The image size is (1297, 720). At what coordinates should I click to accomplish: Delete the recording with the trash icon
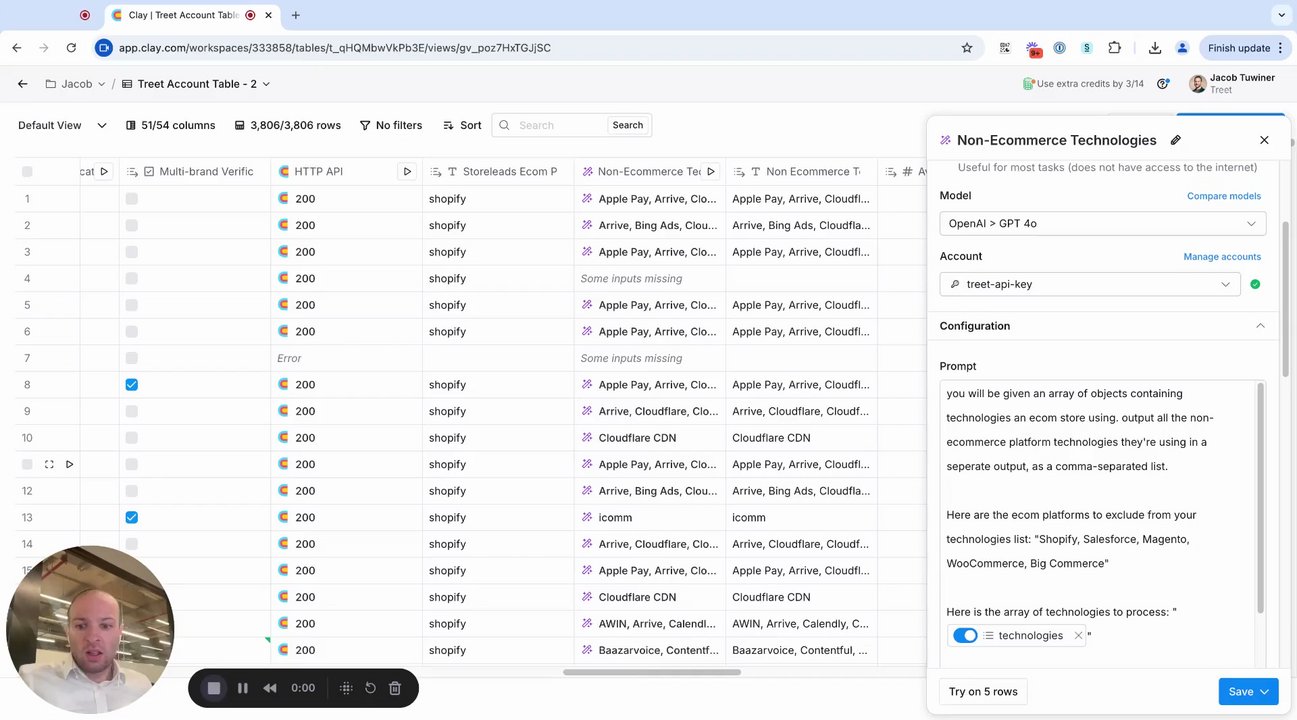click(x=395, y=688)
